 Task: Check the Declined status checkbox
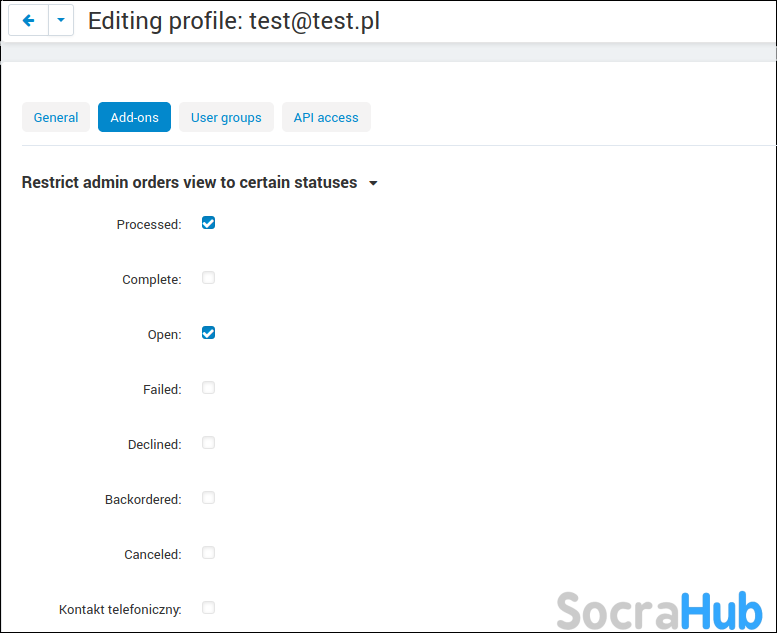[x=208, y=443]
